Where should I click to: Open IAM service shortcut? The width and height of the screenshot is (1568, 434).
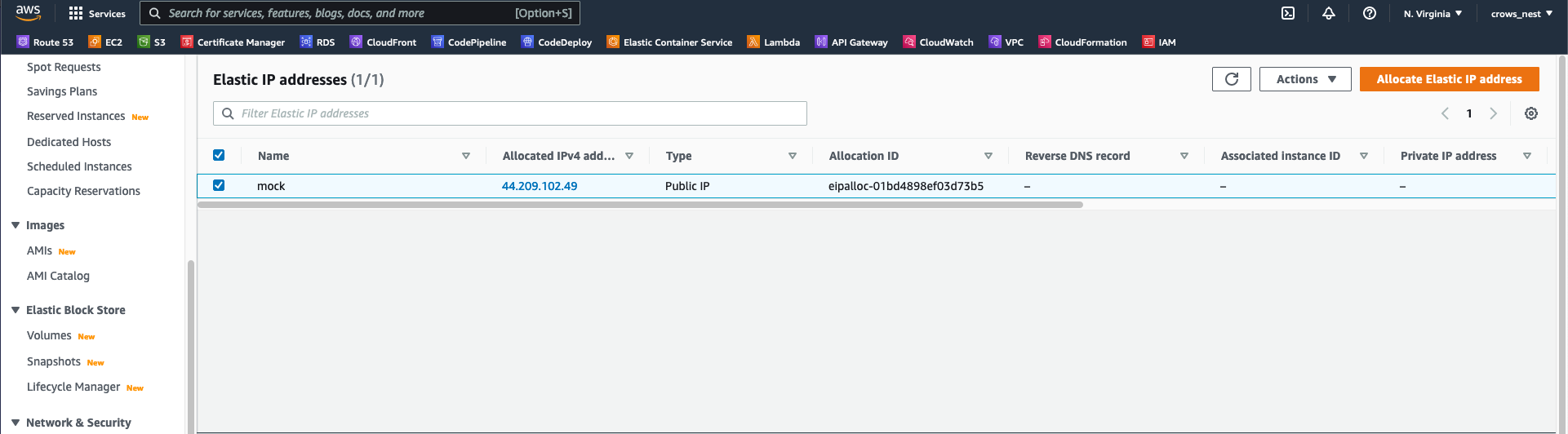[1159, 42]
